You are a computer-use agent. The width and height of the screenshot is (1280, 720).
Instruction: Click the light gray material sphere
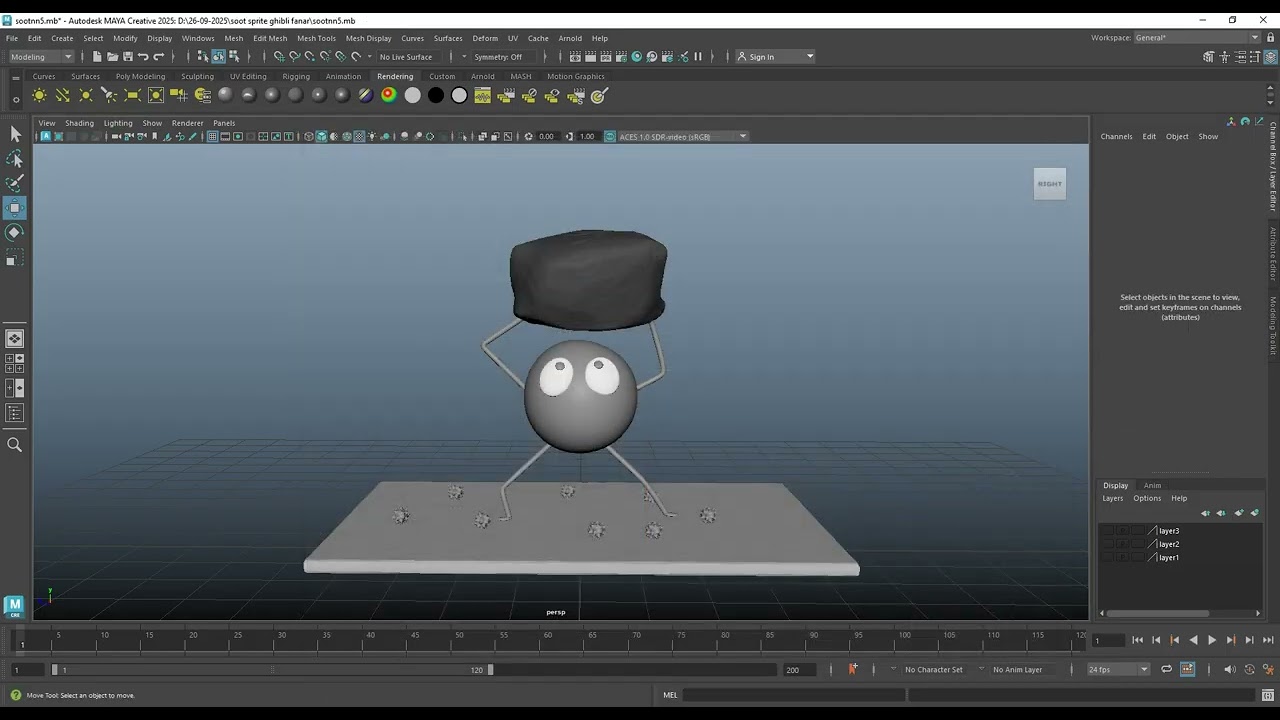(x=413, y=96)
